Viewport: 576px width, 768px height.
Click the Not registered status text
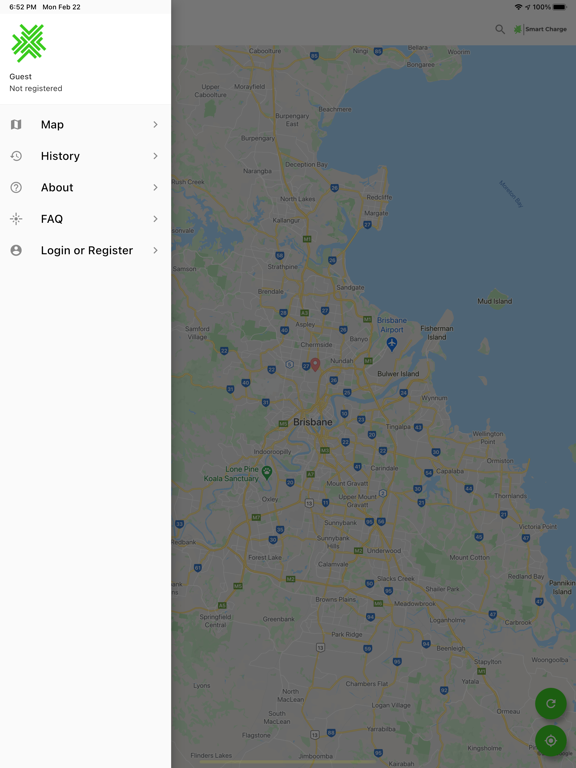click(x=36, y=88)
